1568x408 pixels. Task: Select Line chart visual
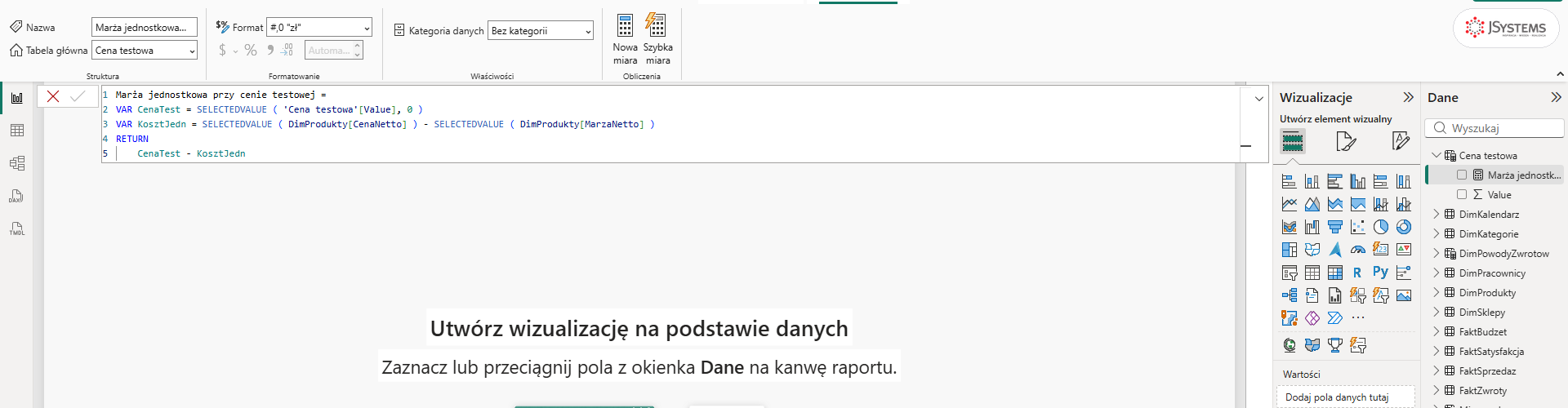click(1290, 204)
